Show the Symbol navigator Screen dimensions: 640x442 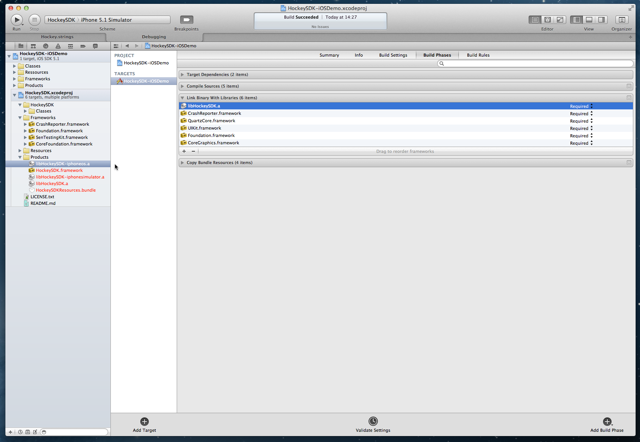coord(33,46)
